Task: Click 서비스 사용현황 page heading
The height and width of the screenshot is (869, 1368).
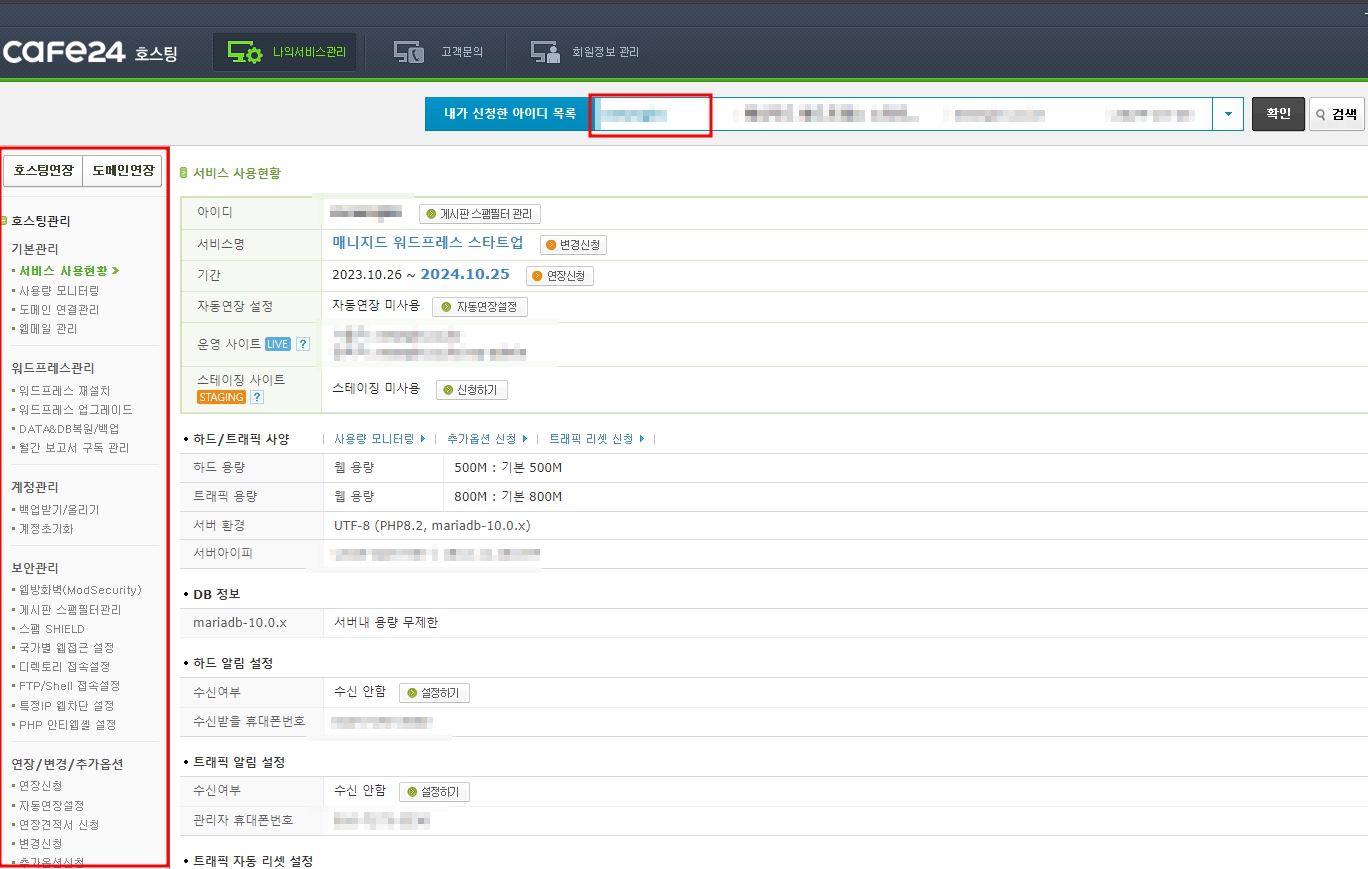Action: pyautogui.click(x=237, y=173)
